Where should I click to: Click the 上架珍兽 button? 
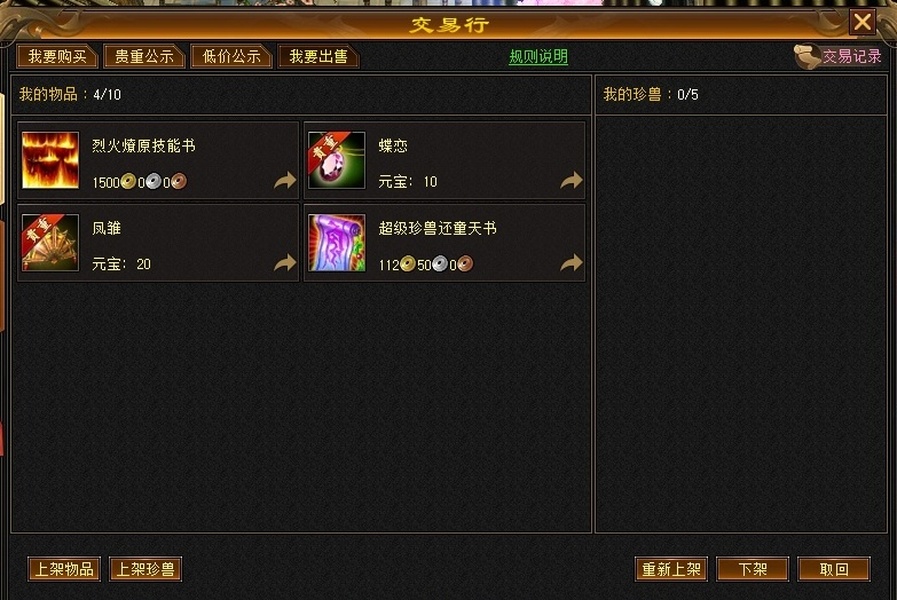tap(145, 569)
